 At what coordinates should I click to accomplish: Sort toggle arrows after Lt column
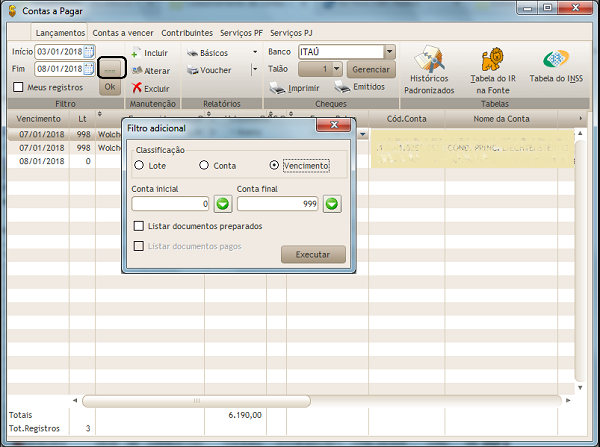tap(99, 114)
